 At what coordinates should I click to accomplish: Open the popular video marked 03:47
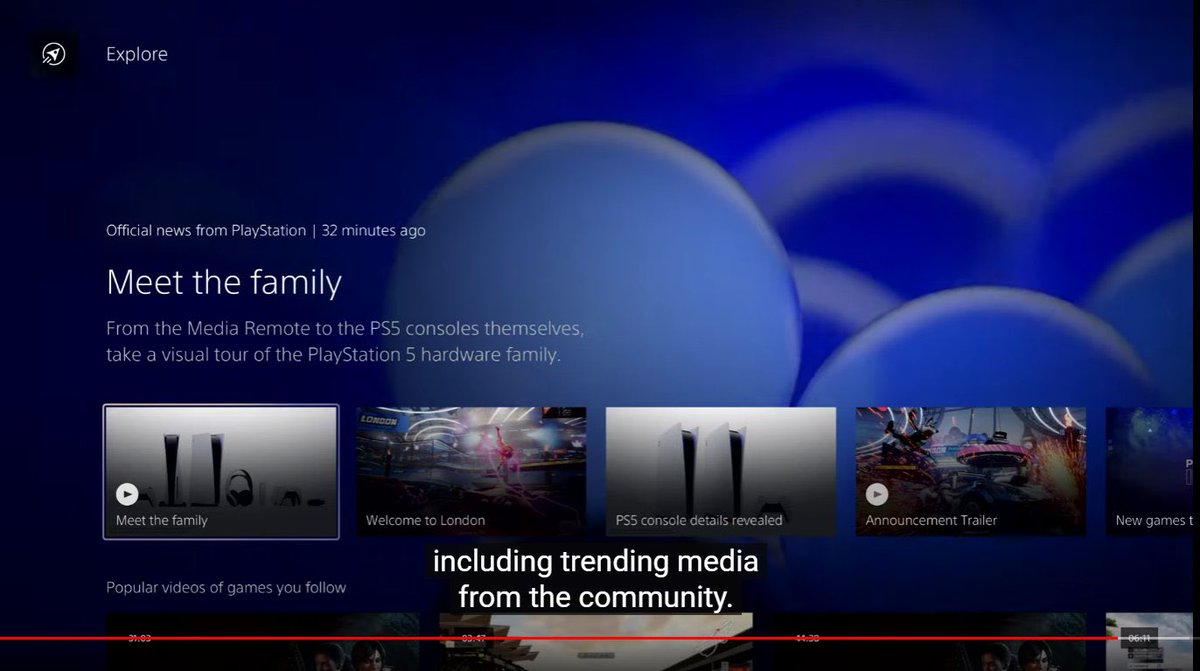(x=596, y=642)
